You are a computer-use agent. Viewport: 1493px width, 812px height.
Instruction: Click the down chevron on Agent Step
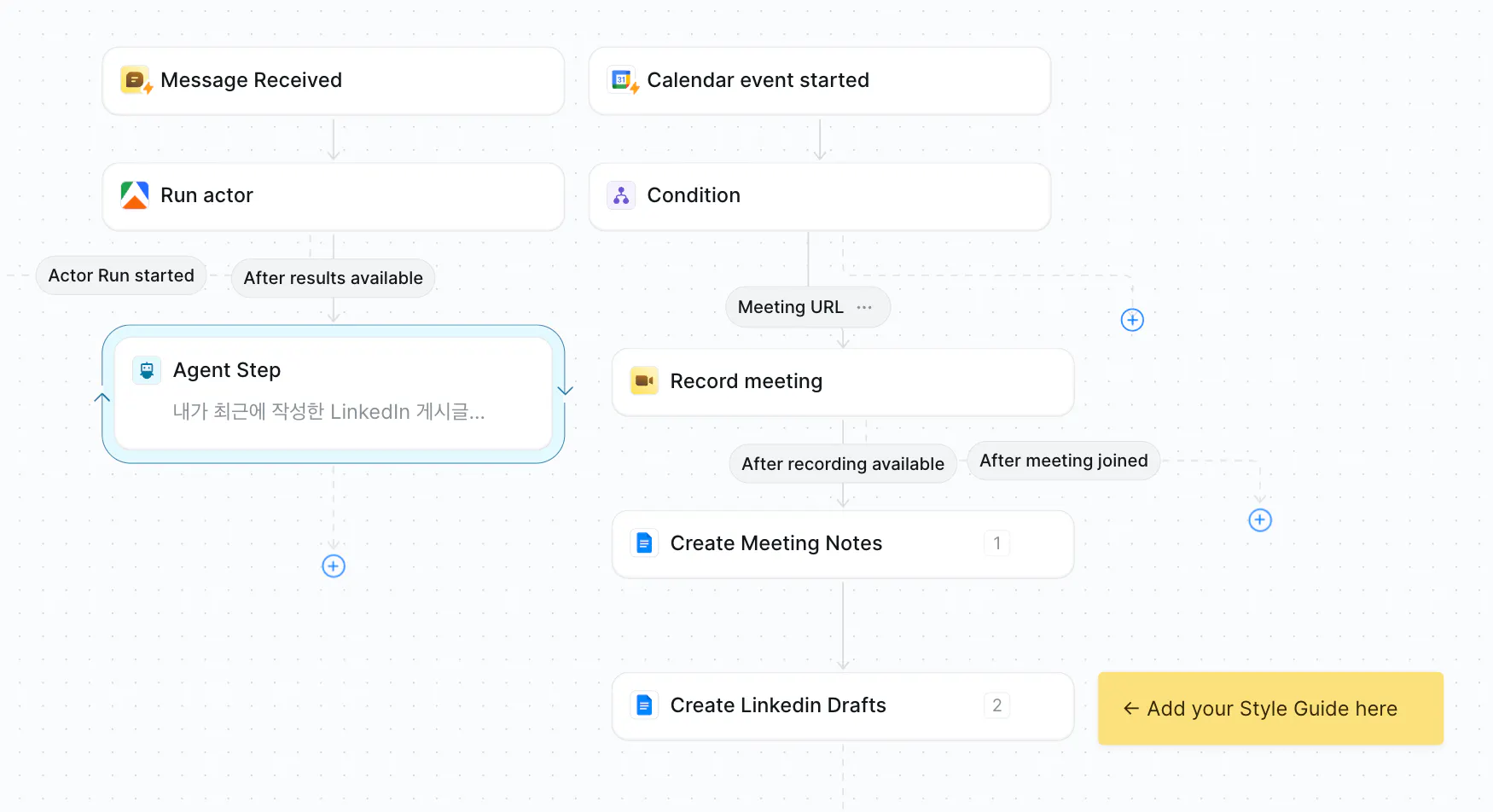[x=565, y=391]
